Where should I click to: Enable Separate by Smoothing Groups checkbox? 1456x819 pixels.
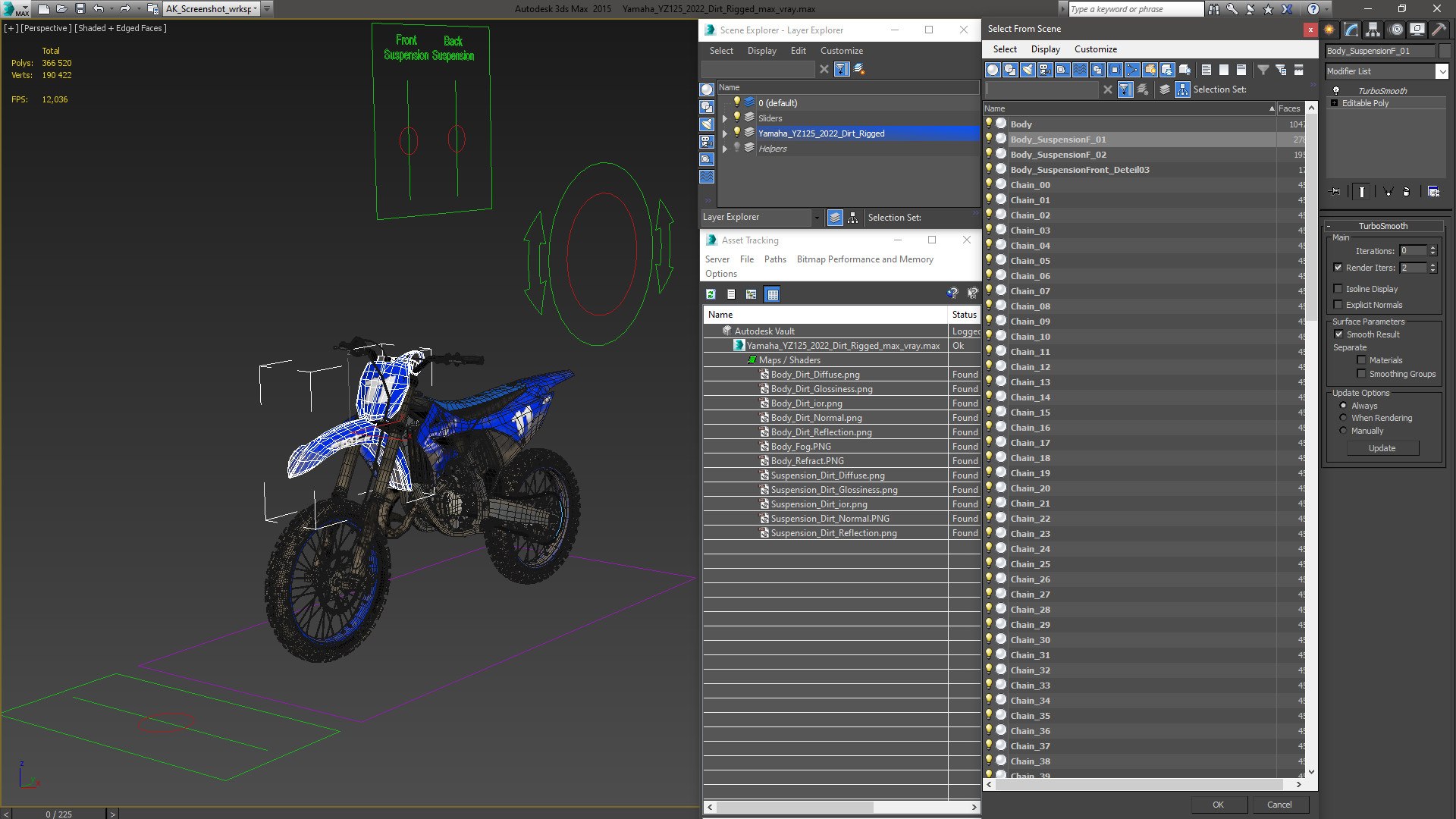pos(1361,374)
